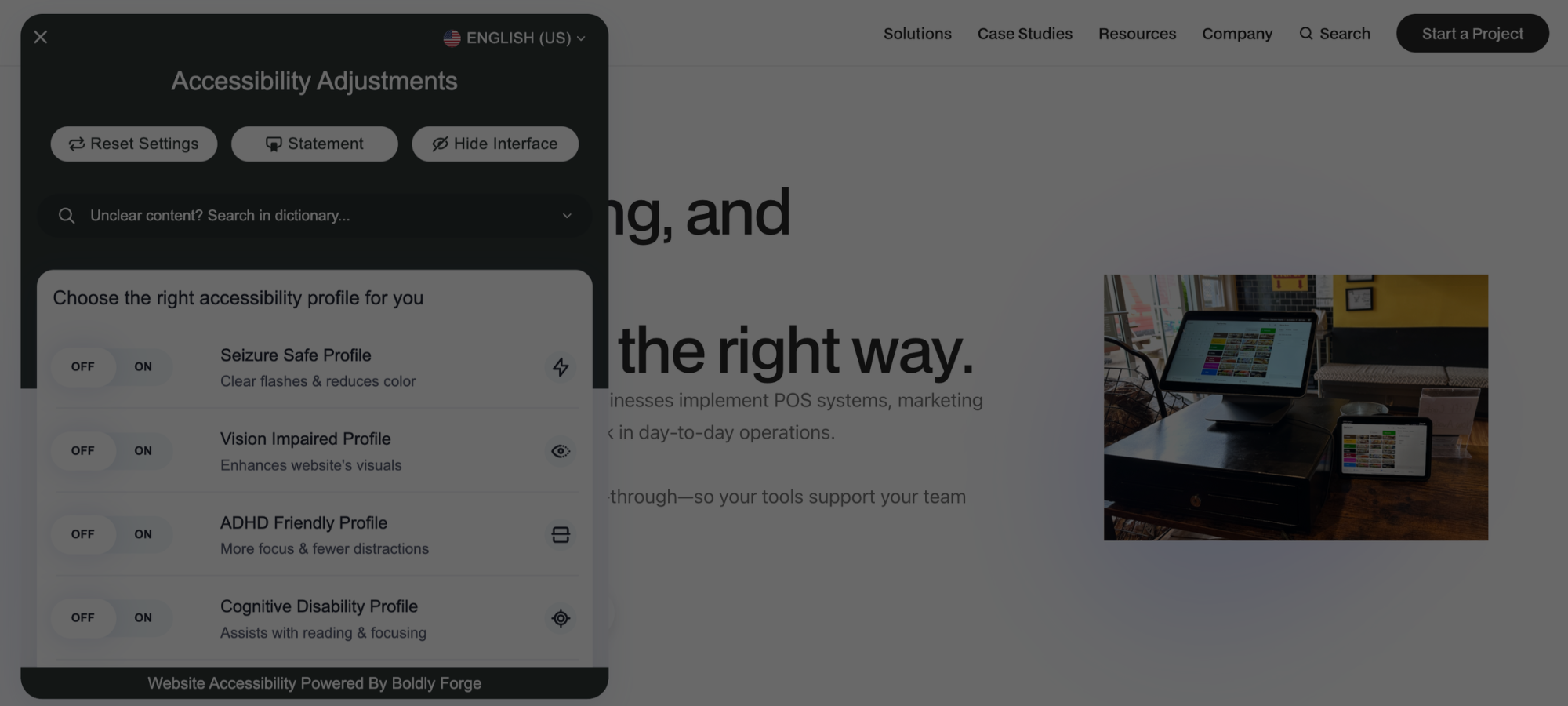The image size is (1568, 706).
Task: Close the accessibility panel with X
Action: pyautogui.click(x=41, y=37)
